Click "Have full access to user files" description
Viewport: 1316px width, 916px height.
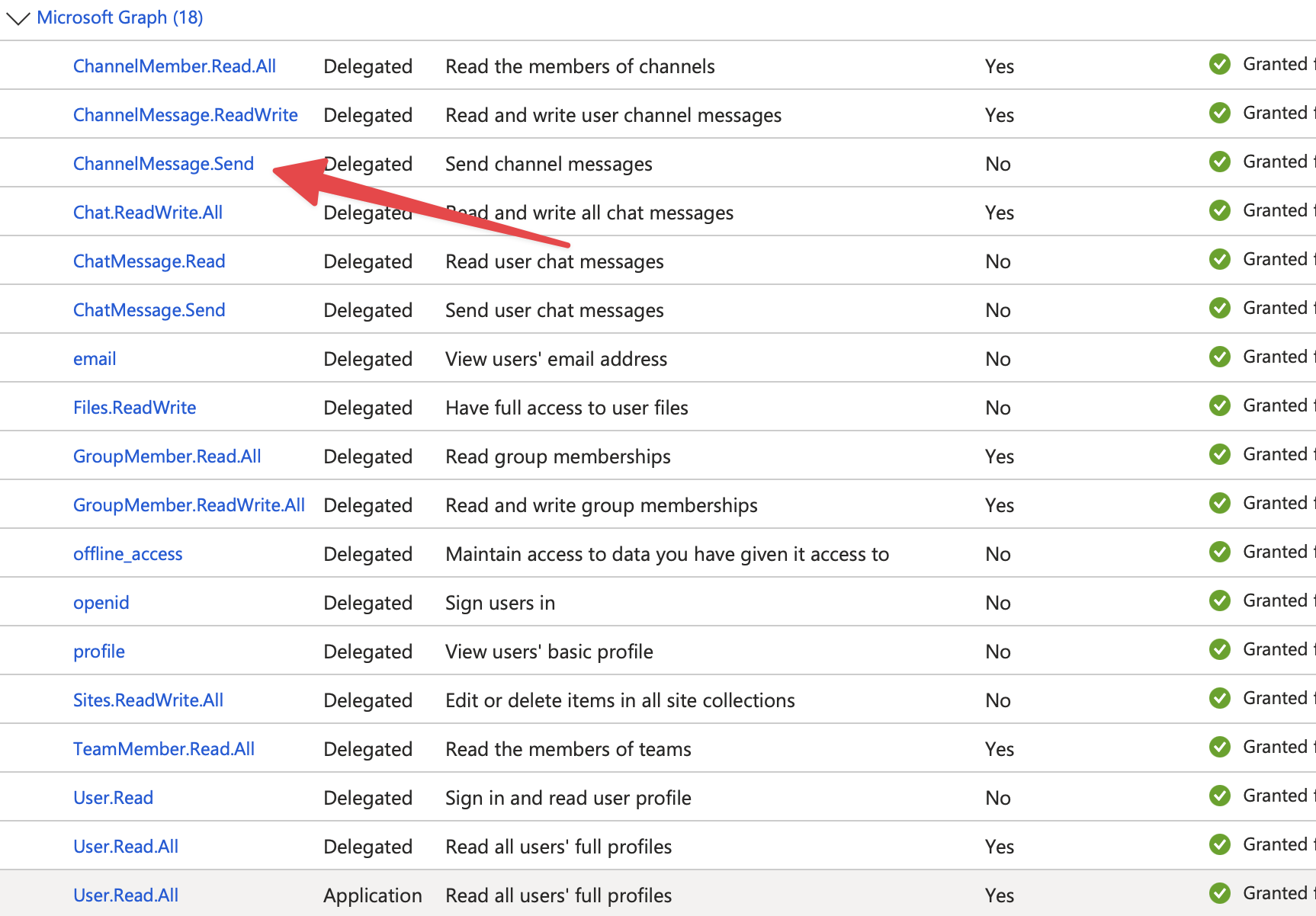(x=567, y=408)
